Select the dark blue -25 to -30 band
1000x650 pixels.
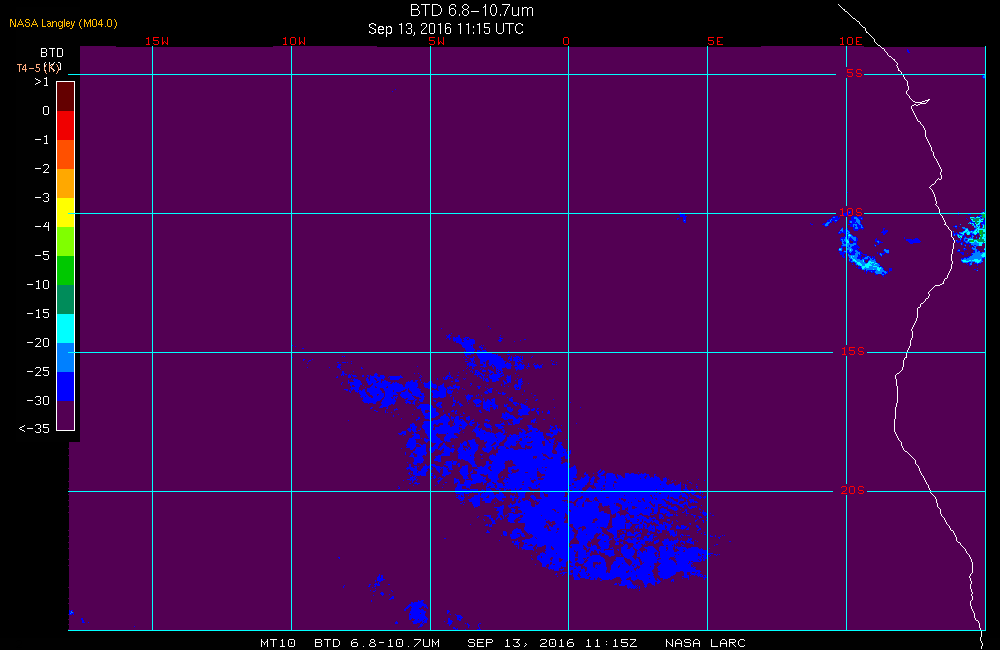[66, 387]
